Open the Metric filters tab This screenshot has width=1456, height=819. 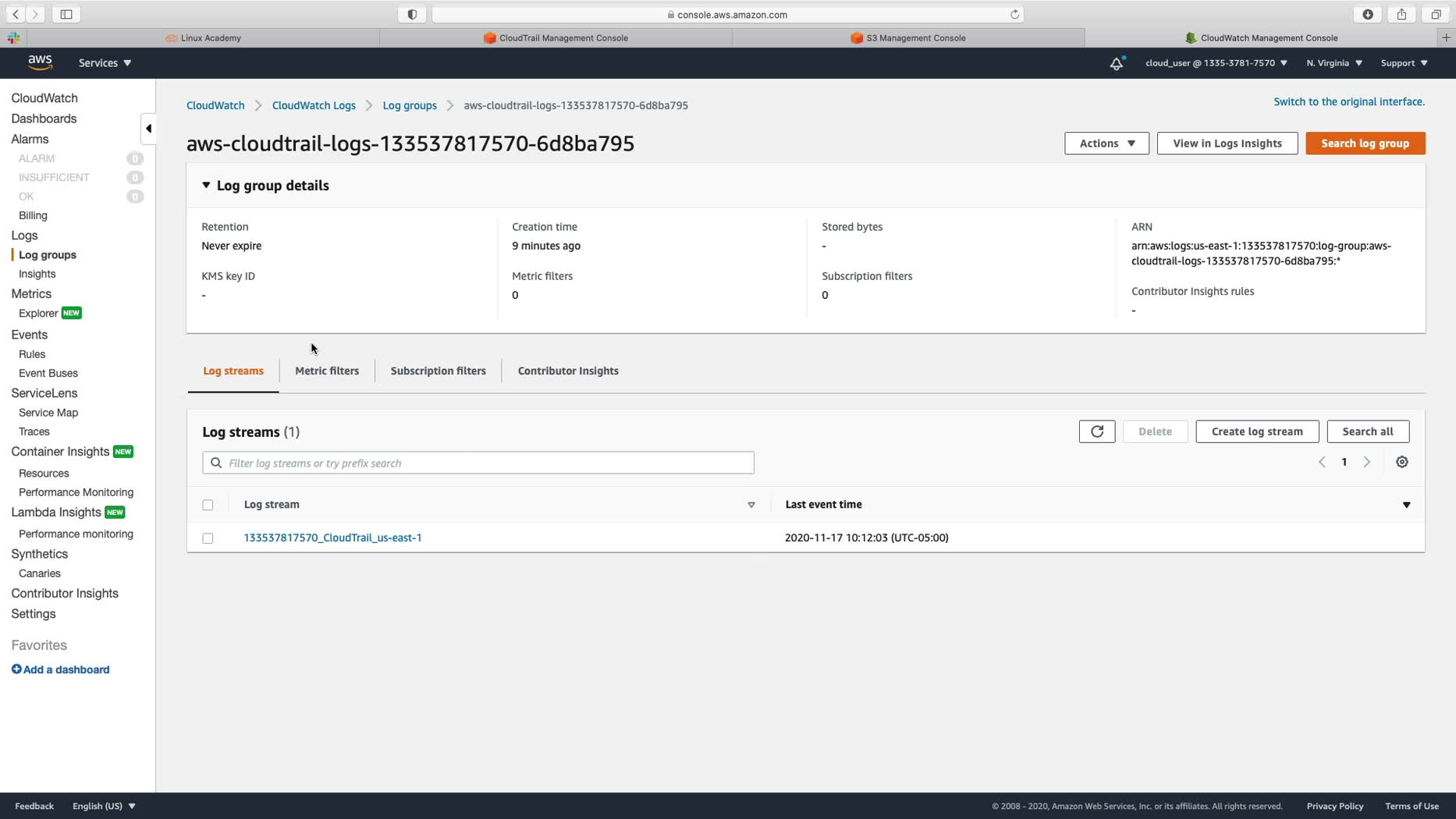pyautogui.click(x=327, y=370)
